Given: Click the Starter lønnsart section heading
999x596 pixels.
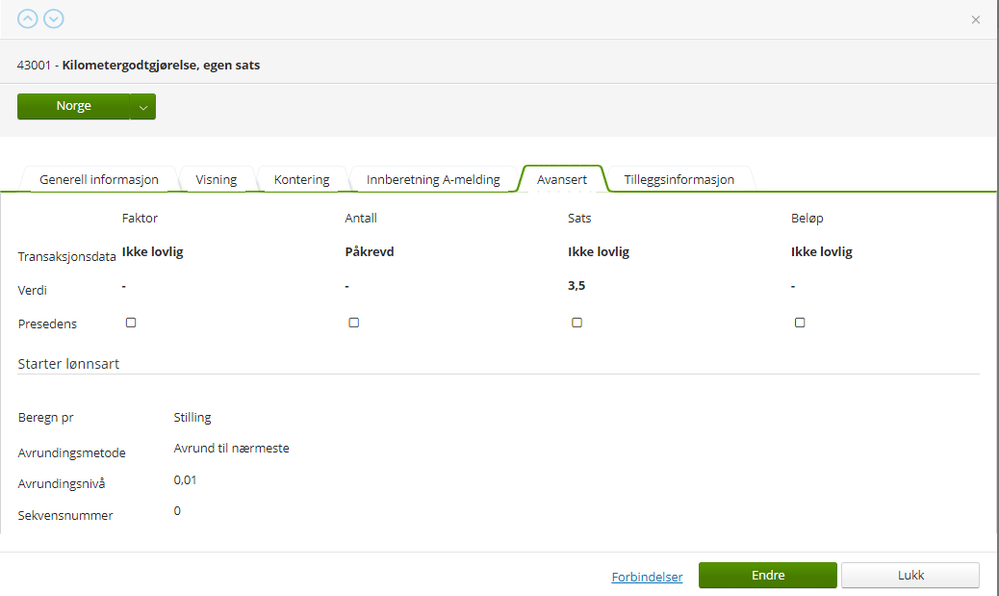Looking at the screenshot, I should pos(68,364).
